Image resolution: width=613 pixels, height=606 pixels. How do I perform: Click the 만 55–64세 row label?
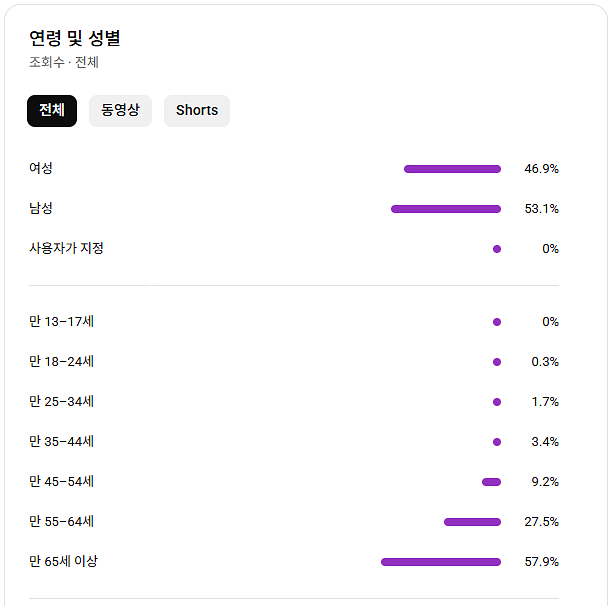pos(62,521)
